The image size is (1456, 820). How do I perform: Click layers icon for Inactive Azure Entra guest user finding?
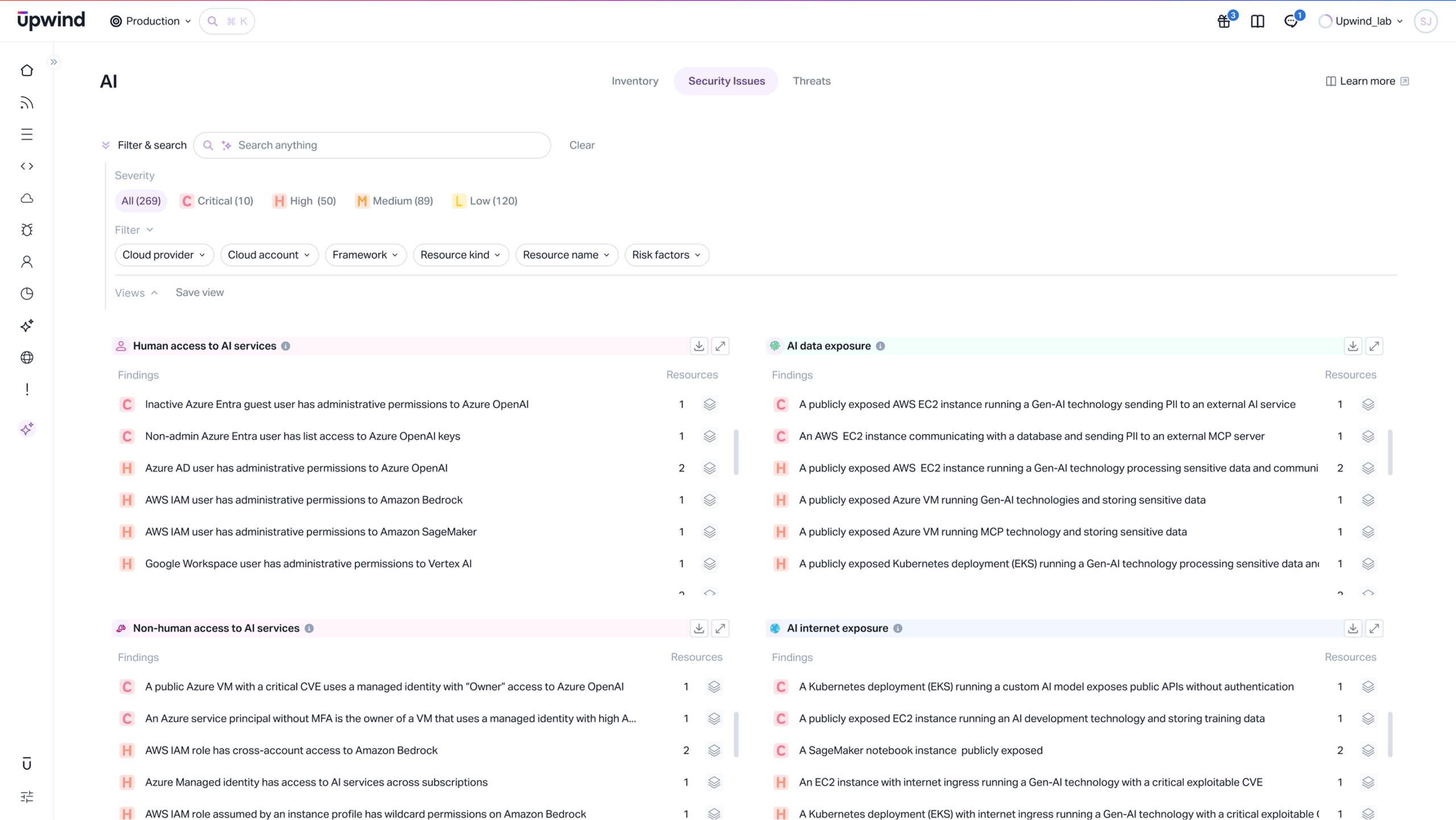tap(709, 404)
